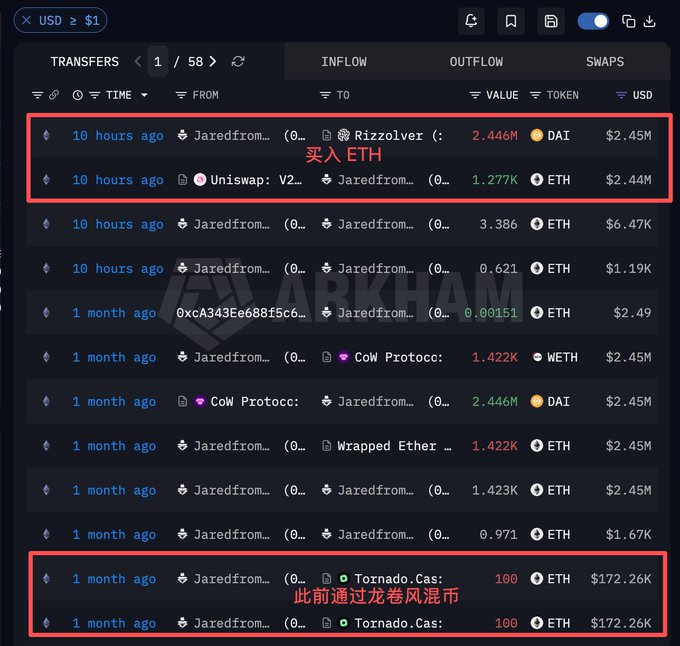
Task: Go to previous transfers page
Action: (138, 62)
